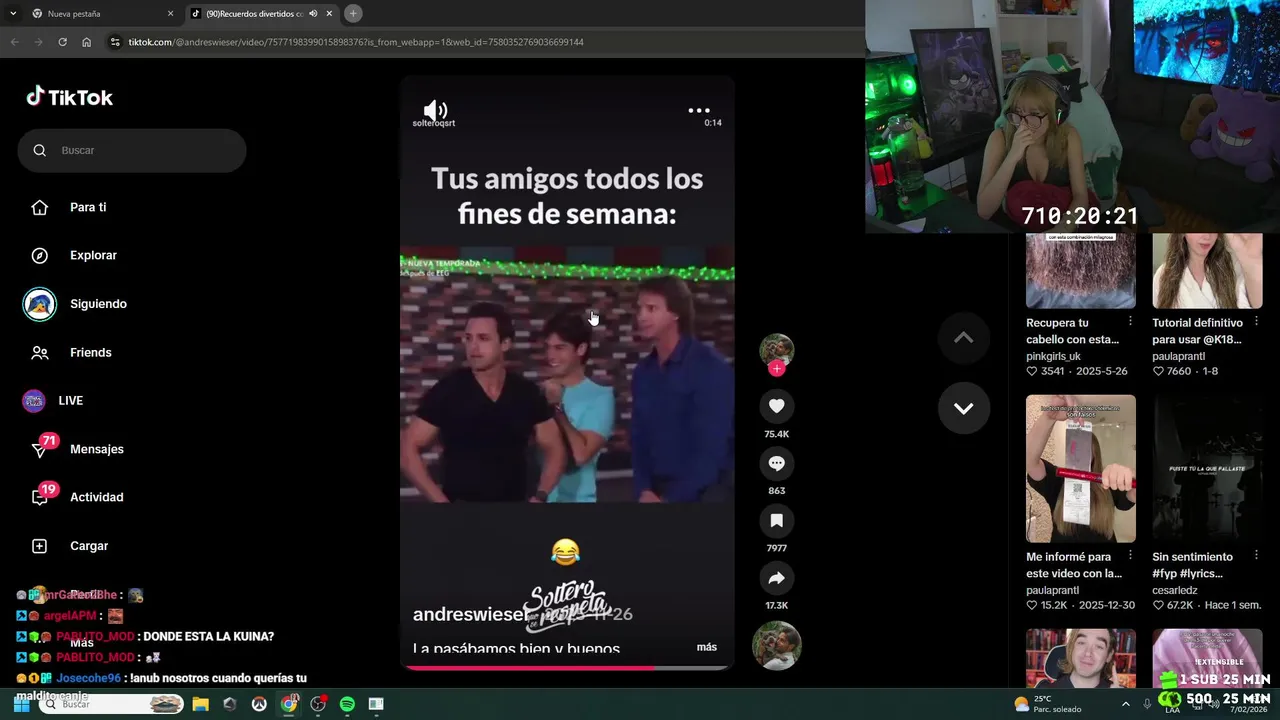Open 'Sin sentimiento #fyp #lyrics' thumbnail
This screenshot has height=720, width=1280.
[x=1207, y=469]
